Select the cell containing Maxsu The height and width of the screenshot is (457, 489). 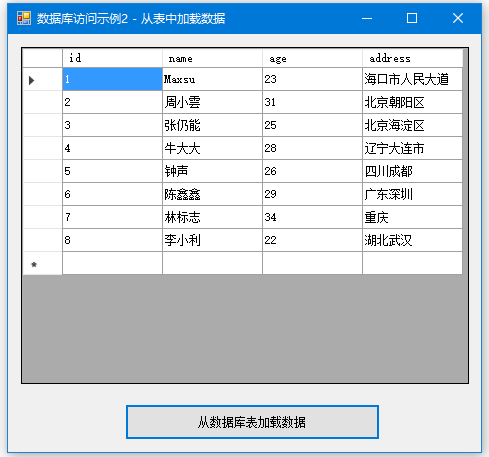click(212, 79)
